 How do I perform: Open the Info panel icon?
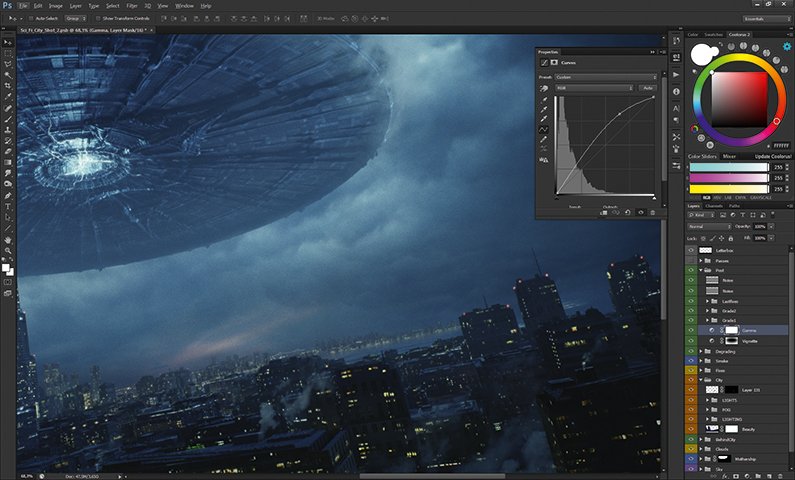676,92
